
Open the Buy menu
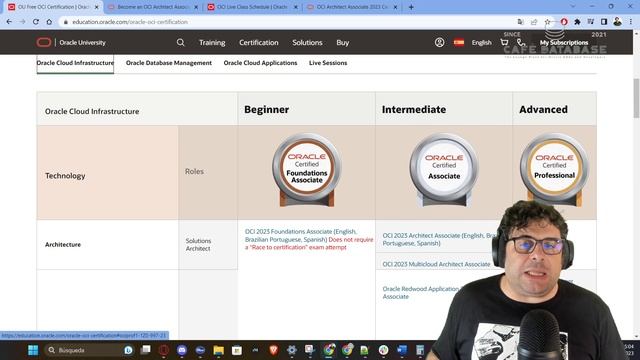[342, 42]
